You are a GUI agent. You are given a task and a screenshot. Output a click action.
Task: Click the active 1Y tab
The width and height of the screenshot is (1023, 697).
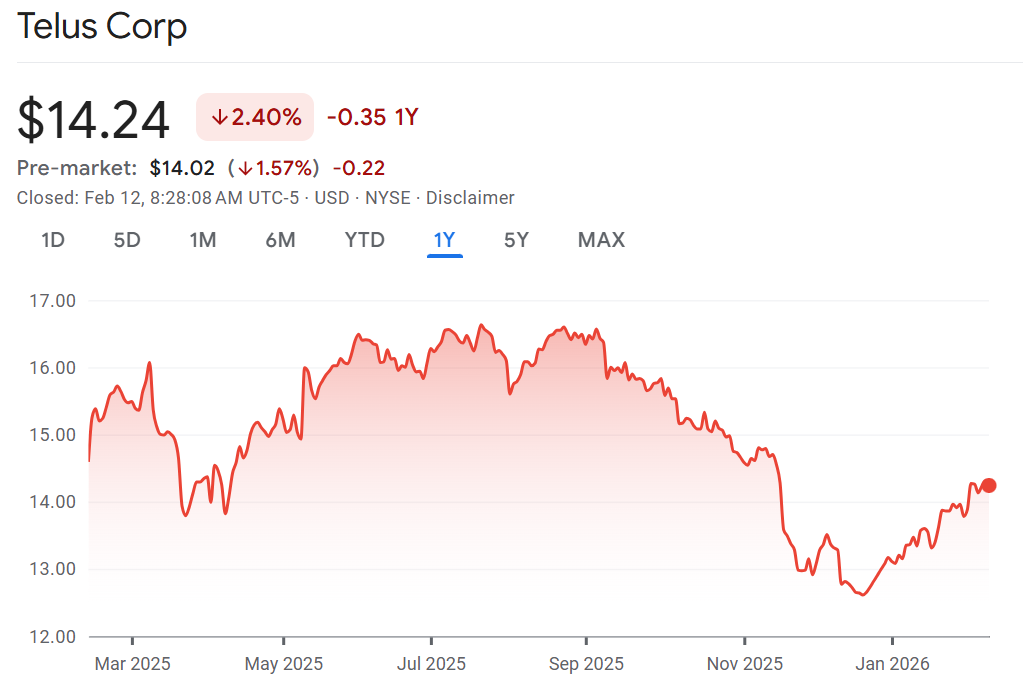[444, 240]
